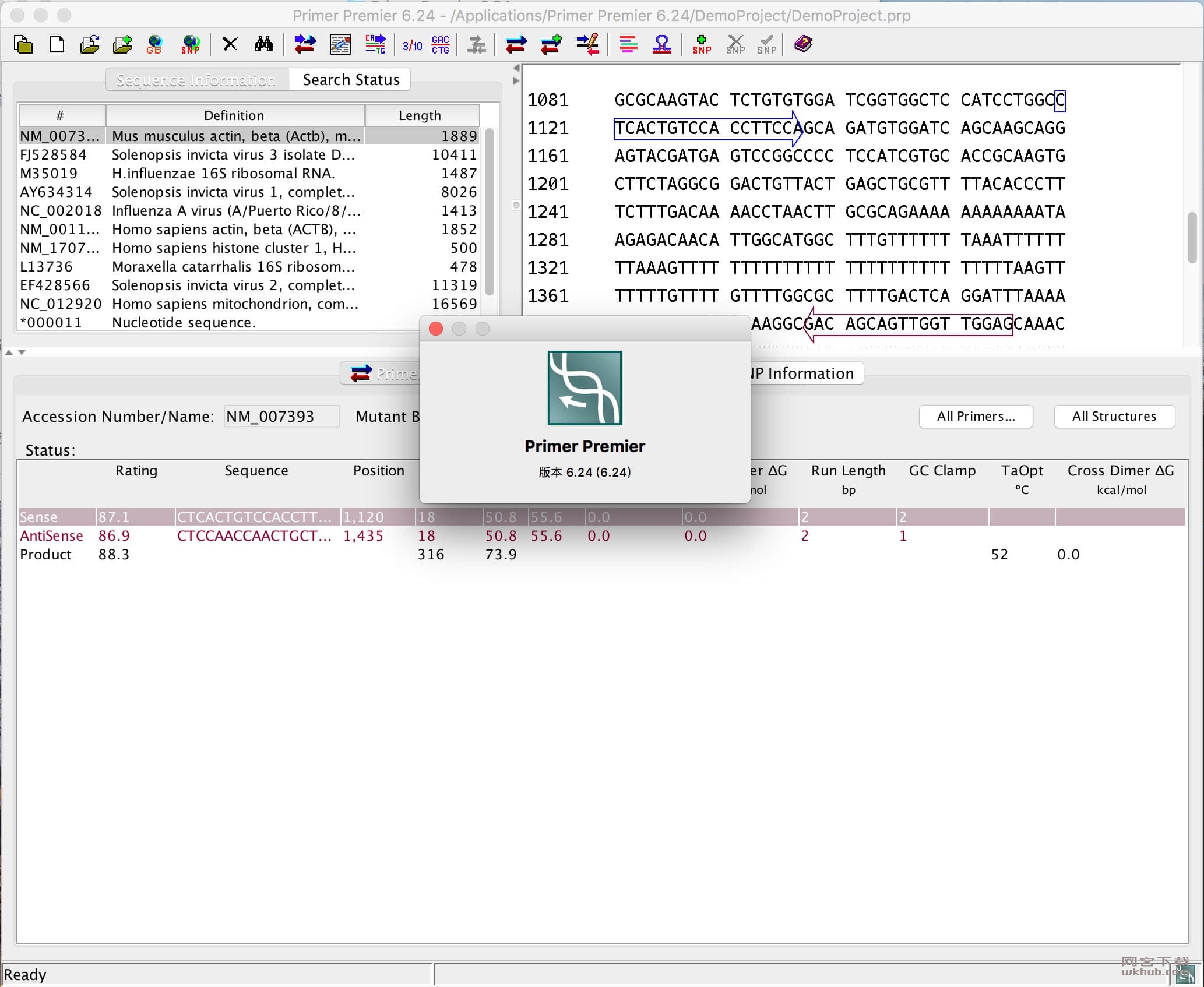The width and height of the screenshot is (1204, 987).
Task: Select Homo sapiens histone cluster 1 row
Action: 248,248
